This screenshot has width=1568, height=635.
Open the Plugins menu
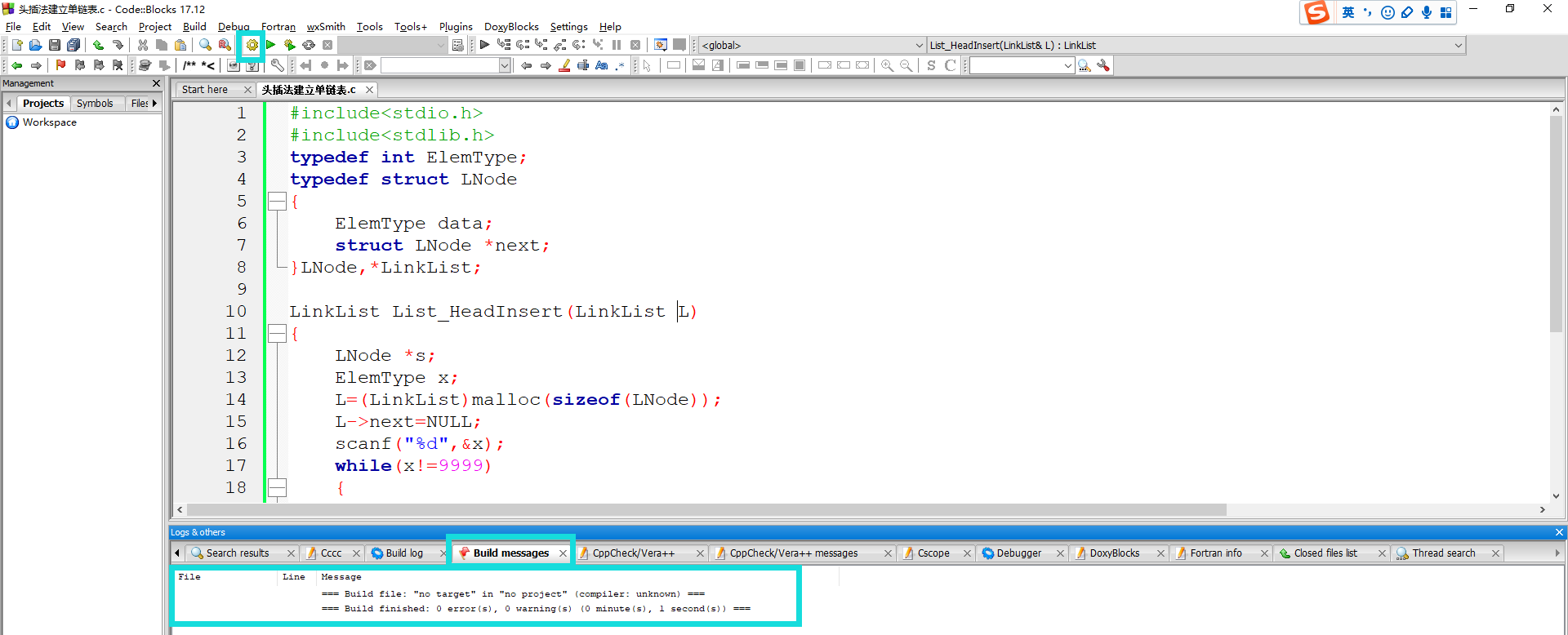tap(456, 26)
